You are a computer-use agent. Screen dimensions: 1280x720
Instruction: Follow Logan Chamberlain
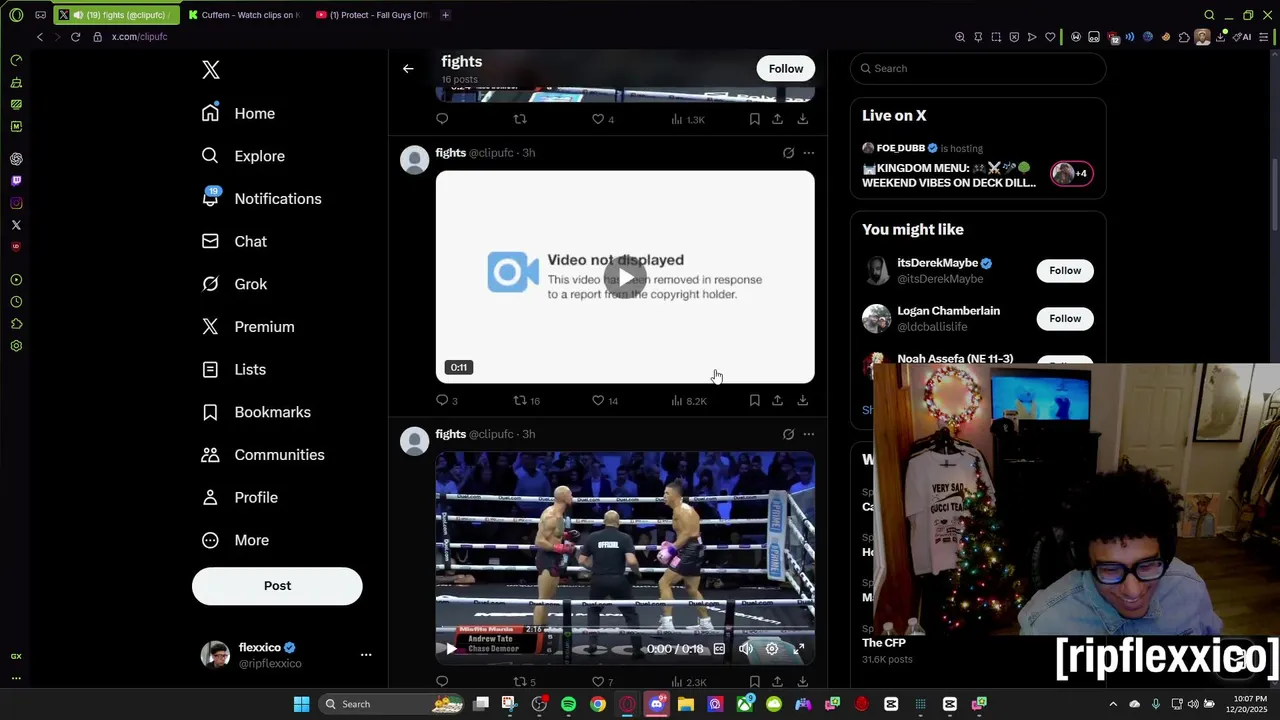tap(1065, 319)
